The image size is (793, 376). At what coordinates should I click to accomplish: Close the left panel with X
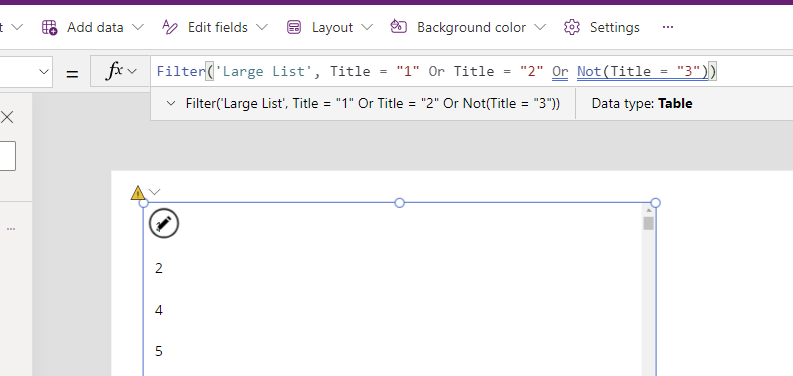[x=7, y=117]
